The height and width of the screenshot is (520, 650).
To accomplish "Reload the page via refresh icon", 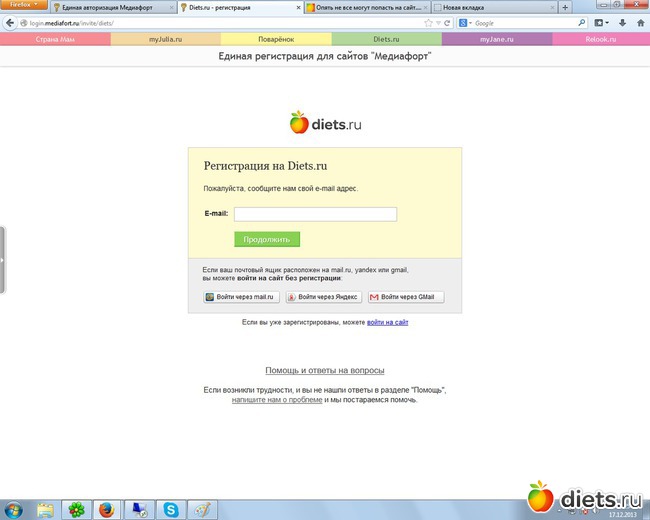I will click(x=449, y=22).
